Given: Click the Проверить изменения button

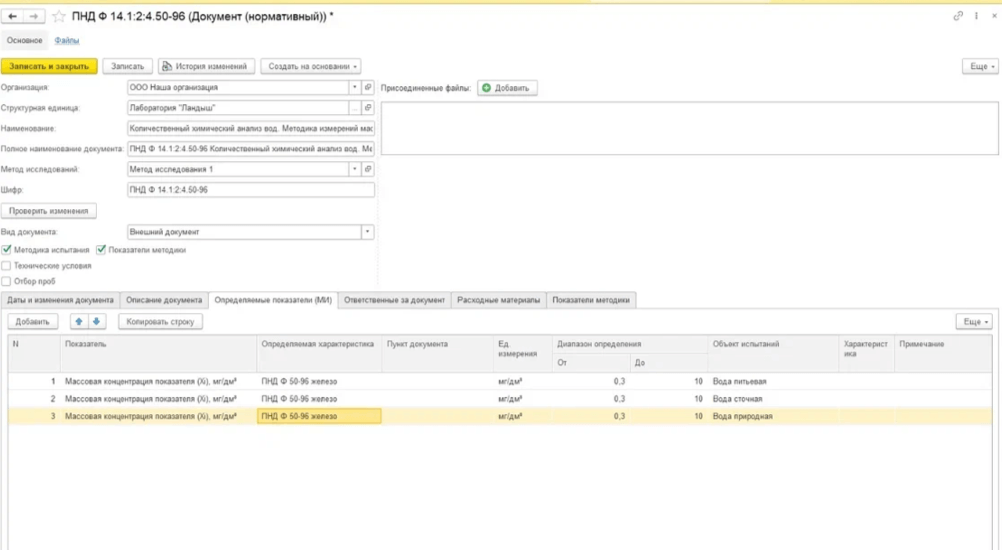Looking at the screenshot, I should 49,211.
